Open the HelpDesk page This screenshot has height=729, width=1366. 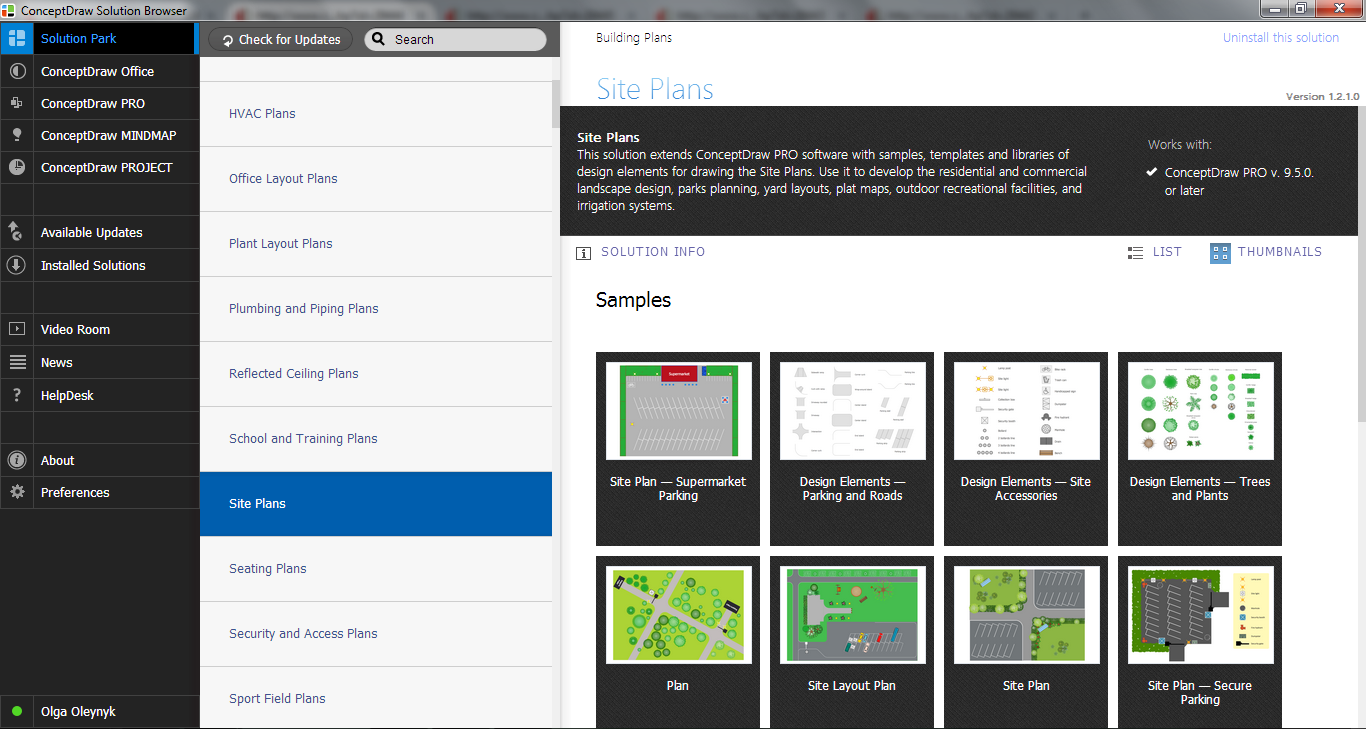point(100,395)
